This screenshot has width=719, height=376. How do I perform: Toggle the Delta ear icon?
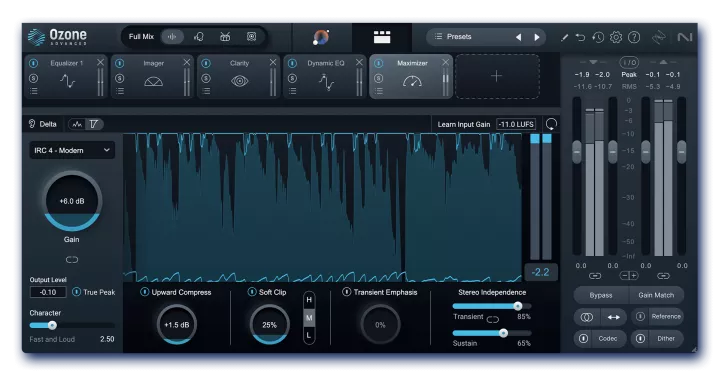point(32,124)
